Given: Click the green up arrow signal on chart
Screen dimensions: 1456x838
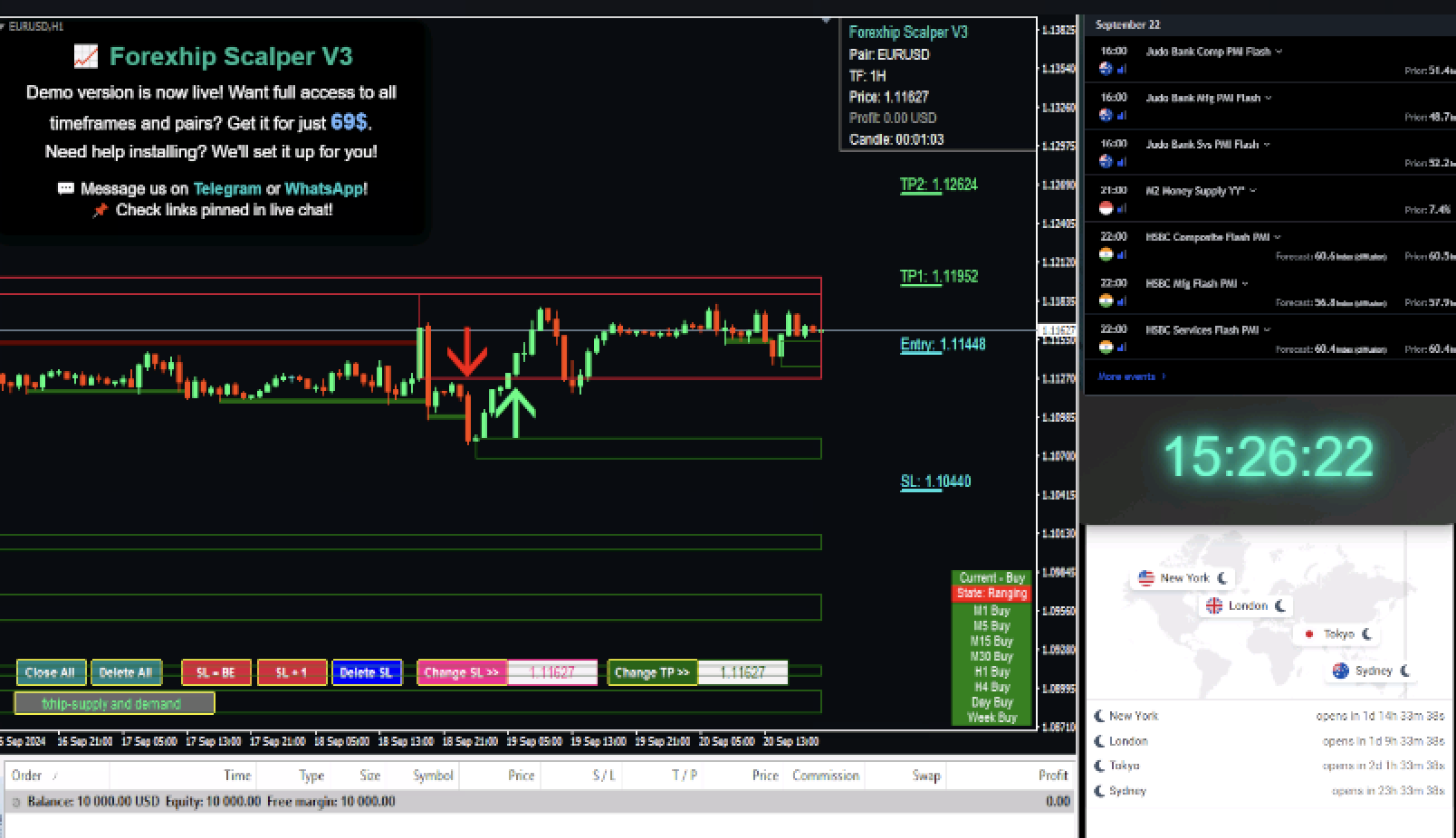Looking at the screenshot, I should coord(515,412).
